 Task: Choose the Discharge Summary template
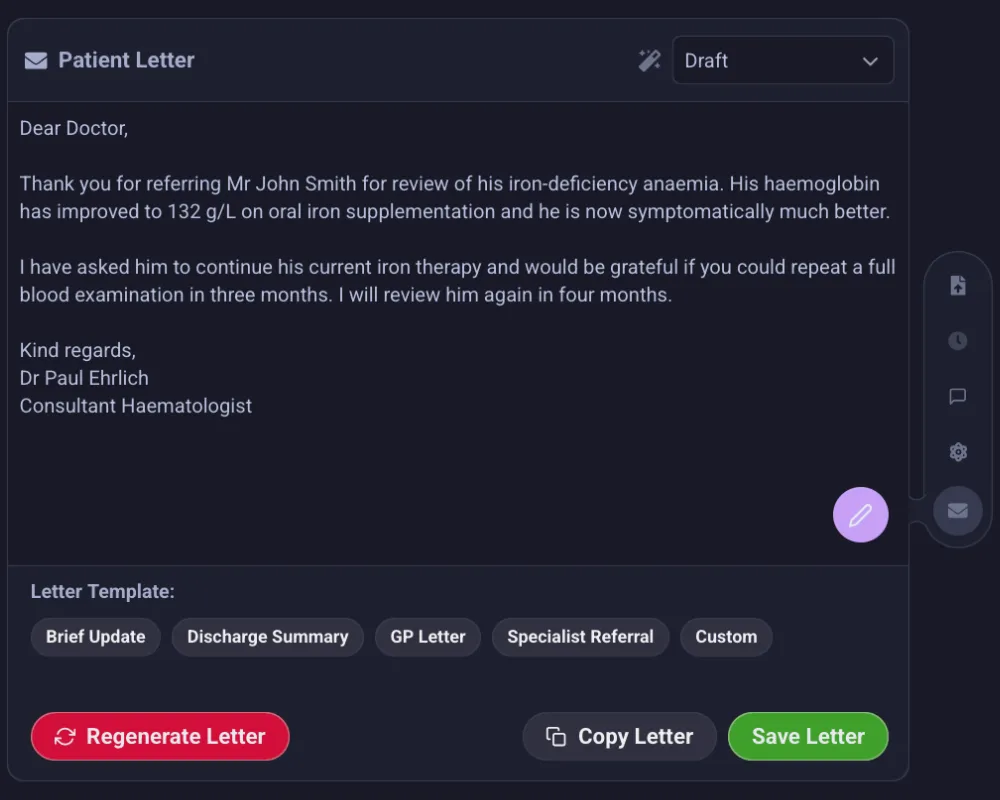coord(267,637)
